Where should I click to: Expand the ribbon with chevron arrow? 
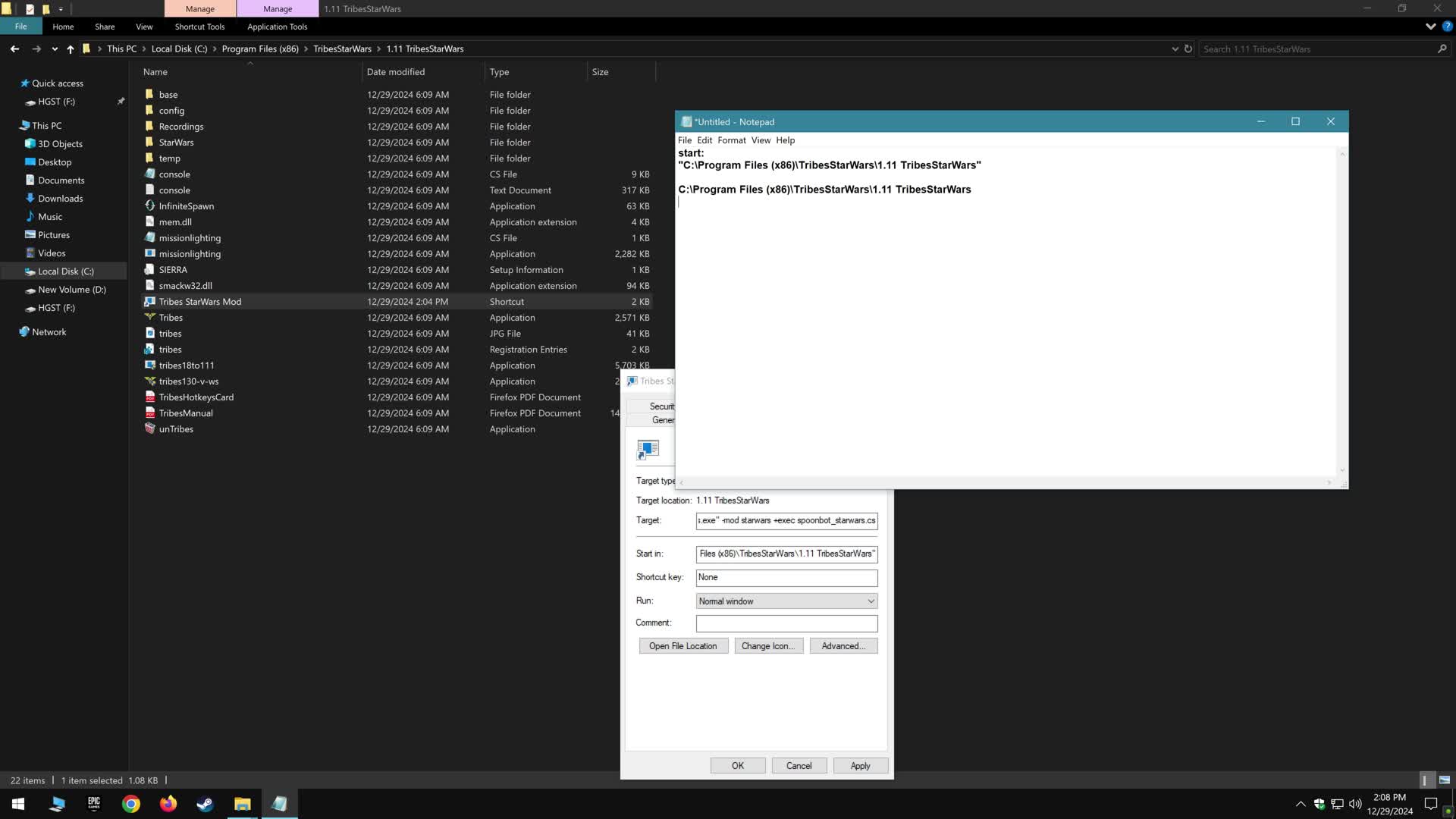(1430, 27)
